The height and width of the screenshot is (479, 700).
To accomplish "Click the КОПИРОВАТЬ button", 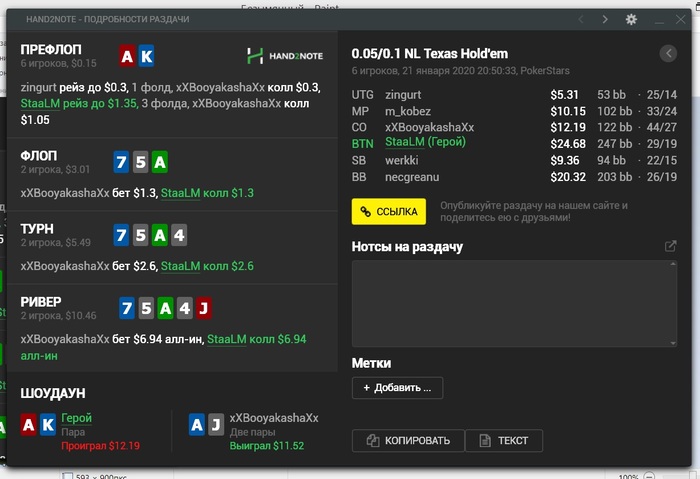I will click(408, 441).
